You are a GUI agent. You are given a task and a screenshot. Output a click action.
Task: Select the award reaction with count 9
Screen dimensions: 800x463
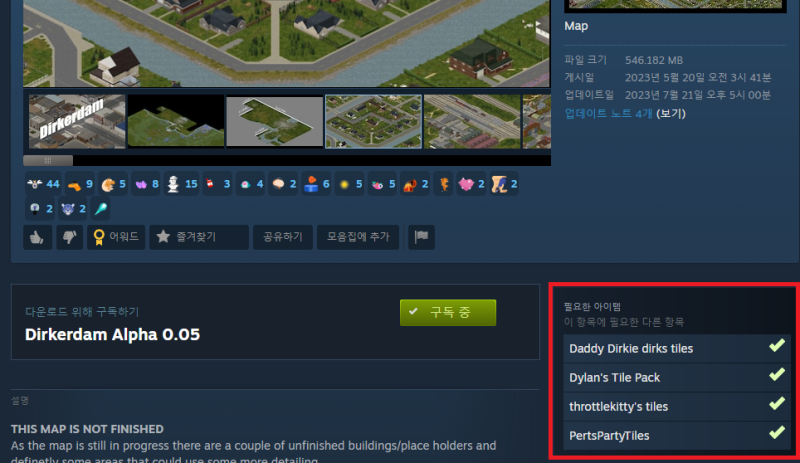tap(79, 184)
